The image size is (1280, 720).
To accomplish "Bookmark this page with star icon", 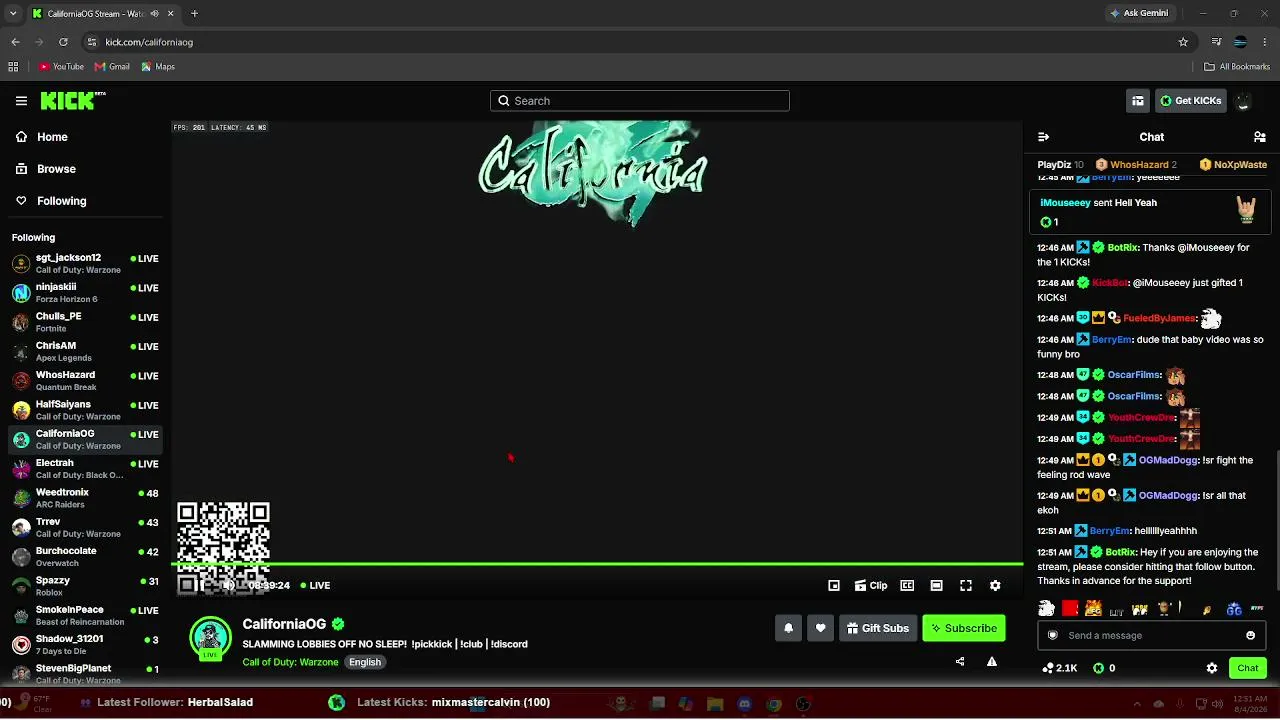I will point(1183,42).
